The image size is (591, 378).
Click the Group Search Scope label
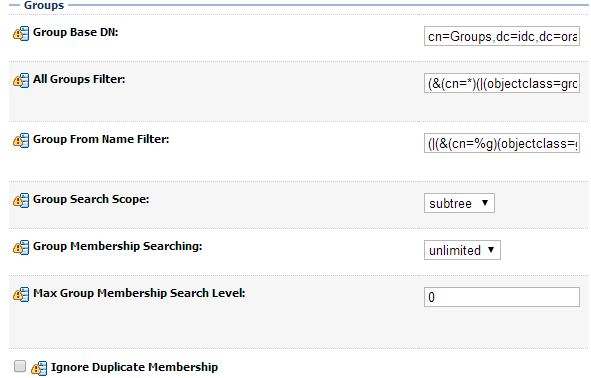91,199
